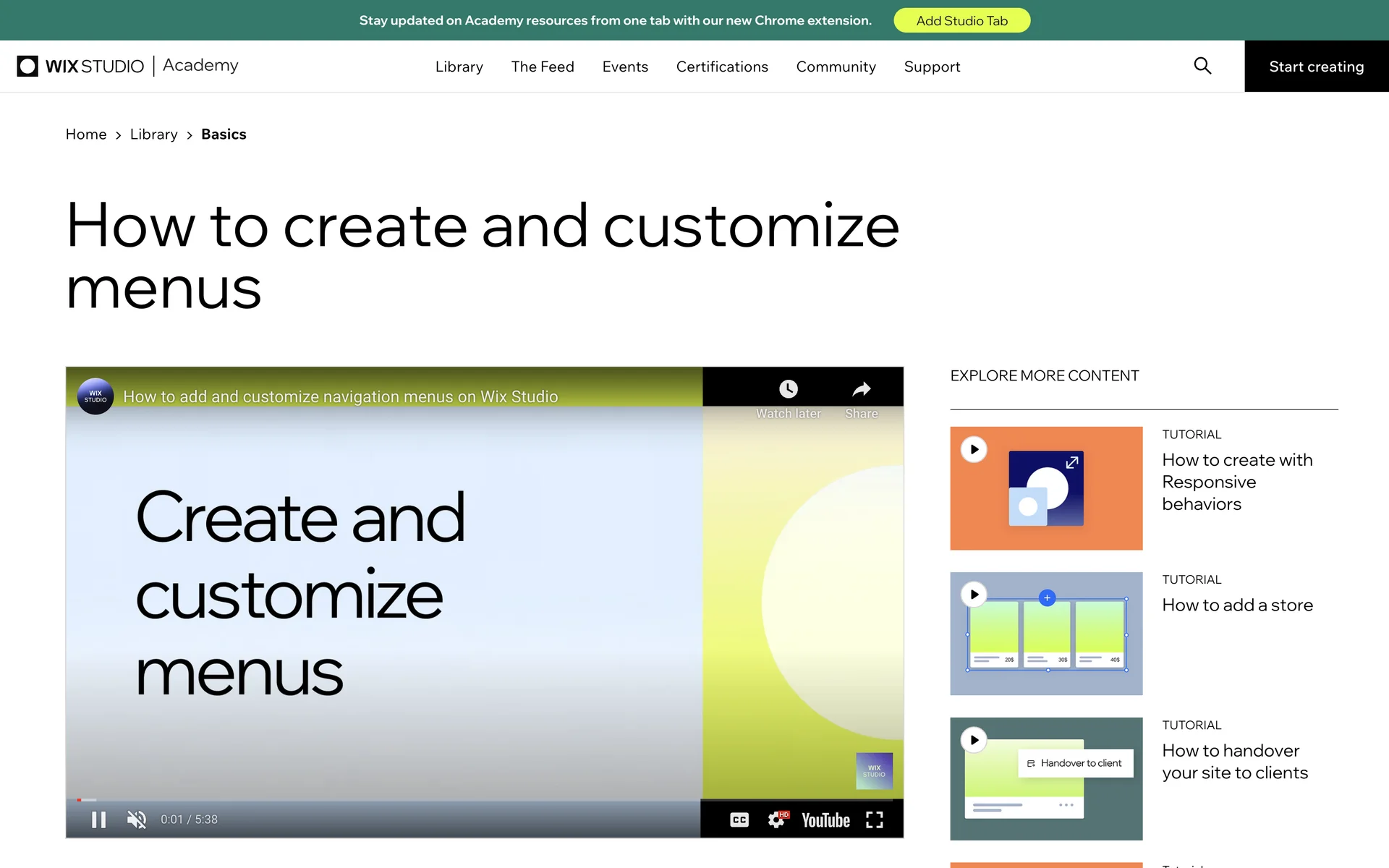Unmute the video sound

pos(137,820)
